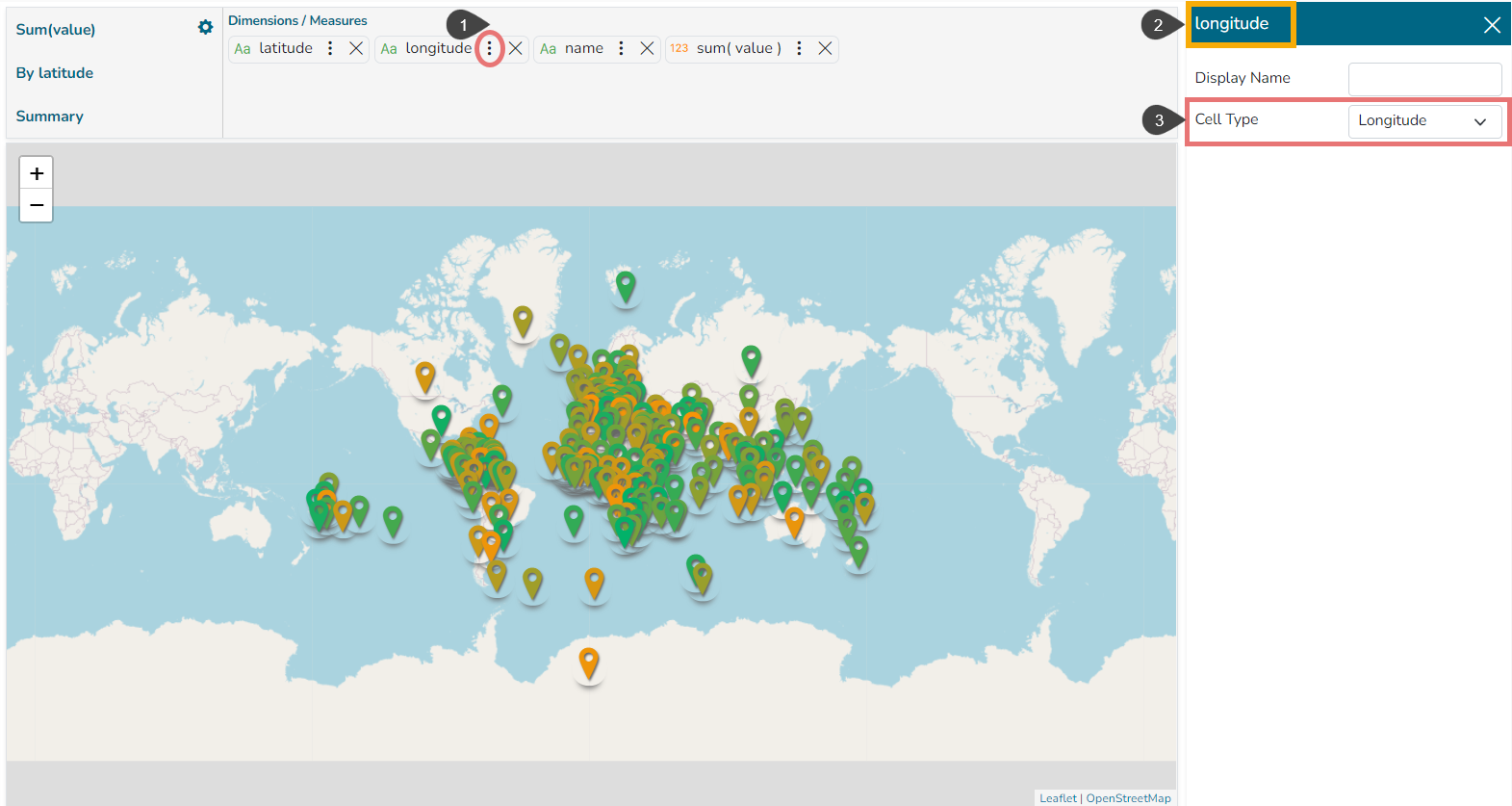
Task: Remove the latitude dimension chip
Action: click(x=356, y=48)
